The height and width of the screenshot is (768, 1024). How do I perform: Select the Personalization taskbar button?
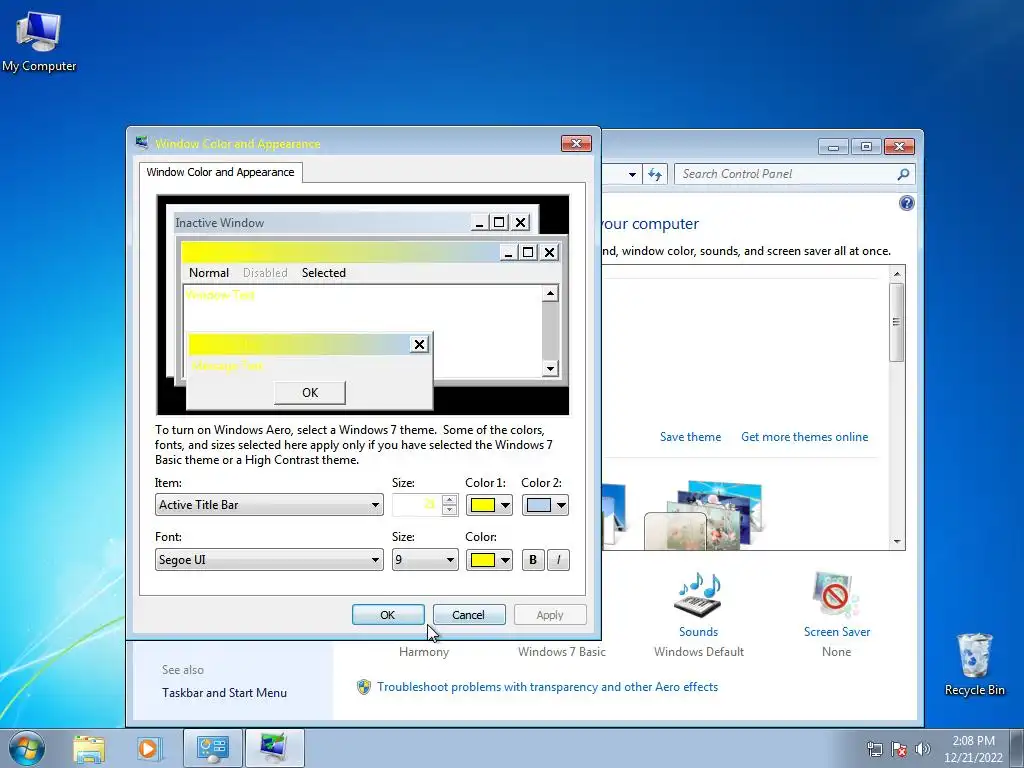click(x=274, y=748)
